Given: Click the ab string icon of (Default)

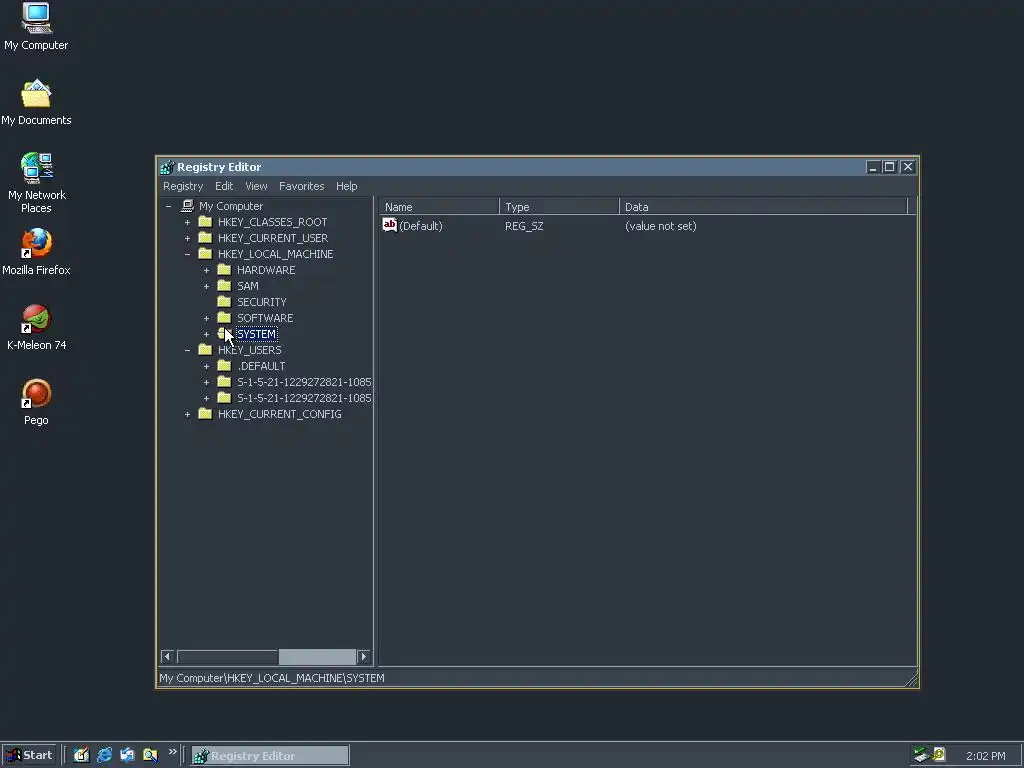Looking at the screenshot, I should pos(390,225).
